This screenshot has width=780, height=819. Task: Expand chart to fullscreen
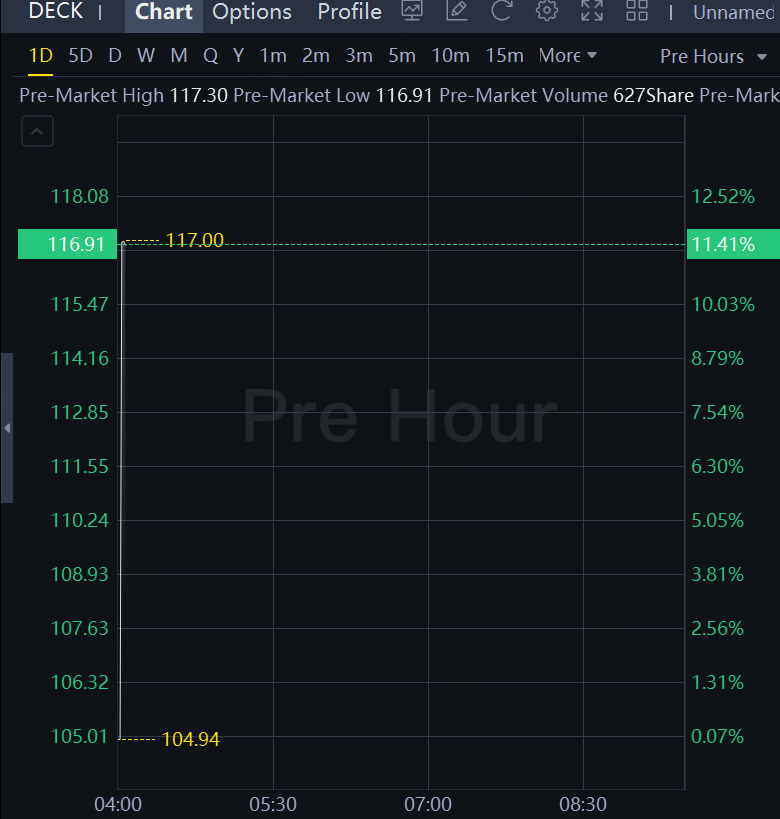pyautogui.click(x=592, y=12)
